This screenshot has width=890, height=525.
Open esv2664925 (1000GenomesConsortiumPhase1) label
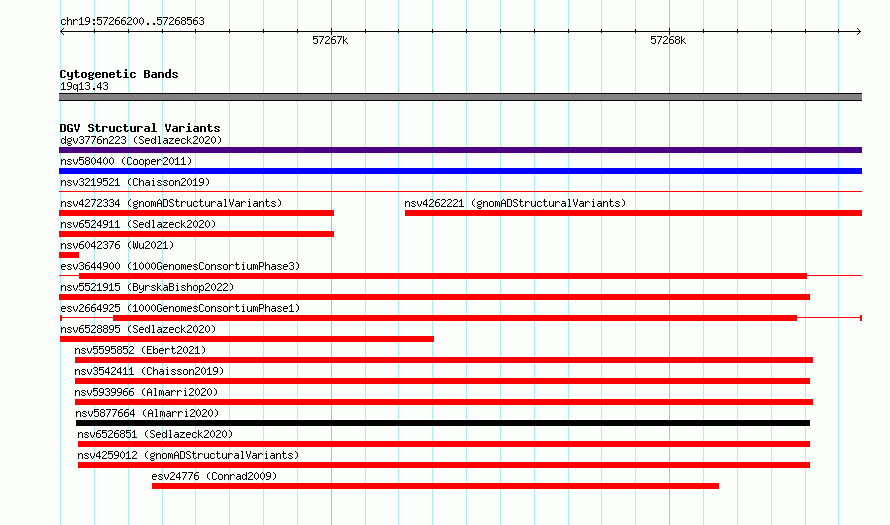(x=180, y=308)
